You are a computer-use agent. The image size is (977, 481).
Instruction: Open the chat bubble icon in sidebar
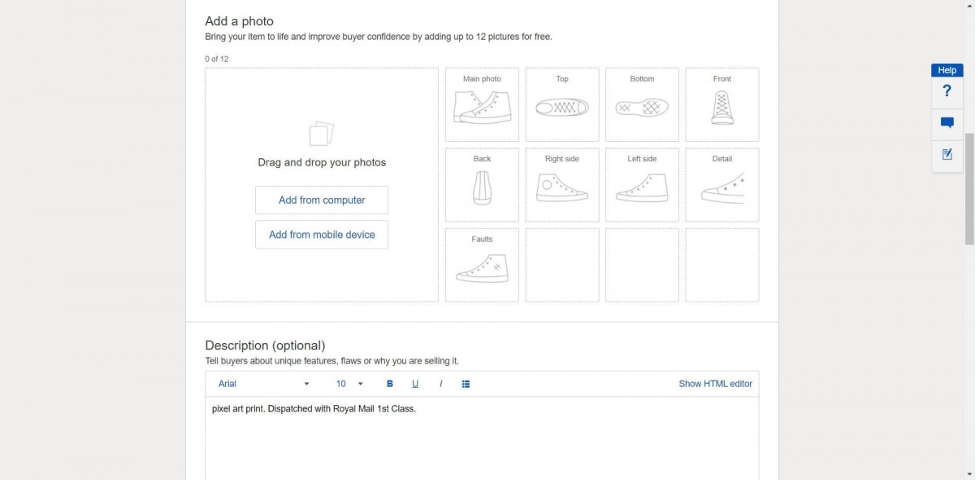[947, 123]
